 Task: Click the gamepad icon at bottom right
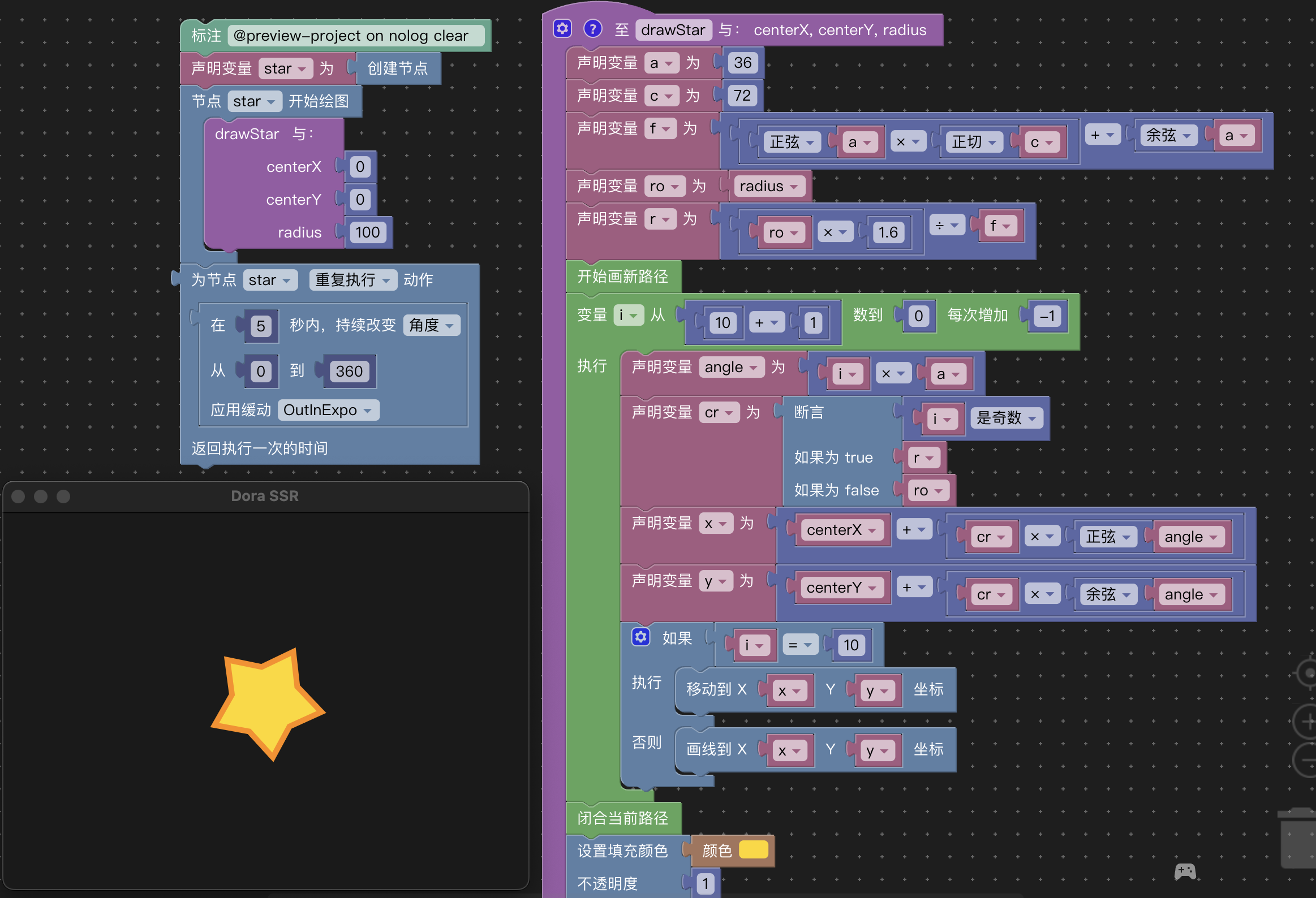[1185, 871]
